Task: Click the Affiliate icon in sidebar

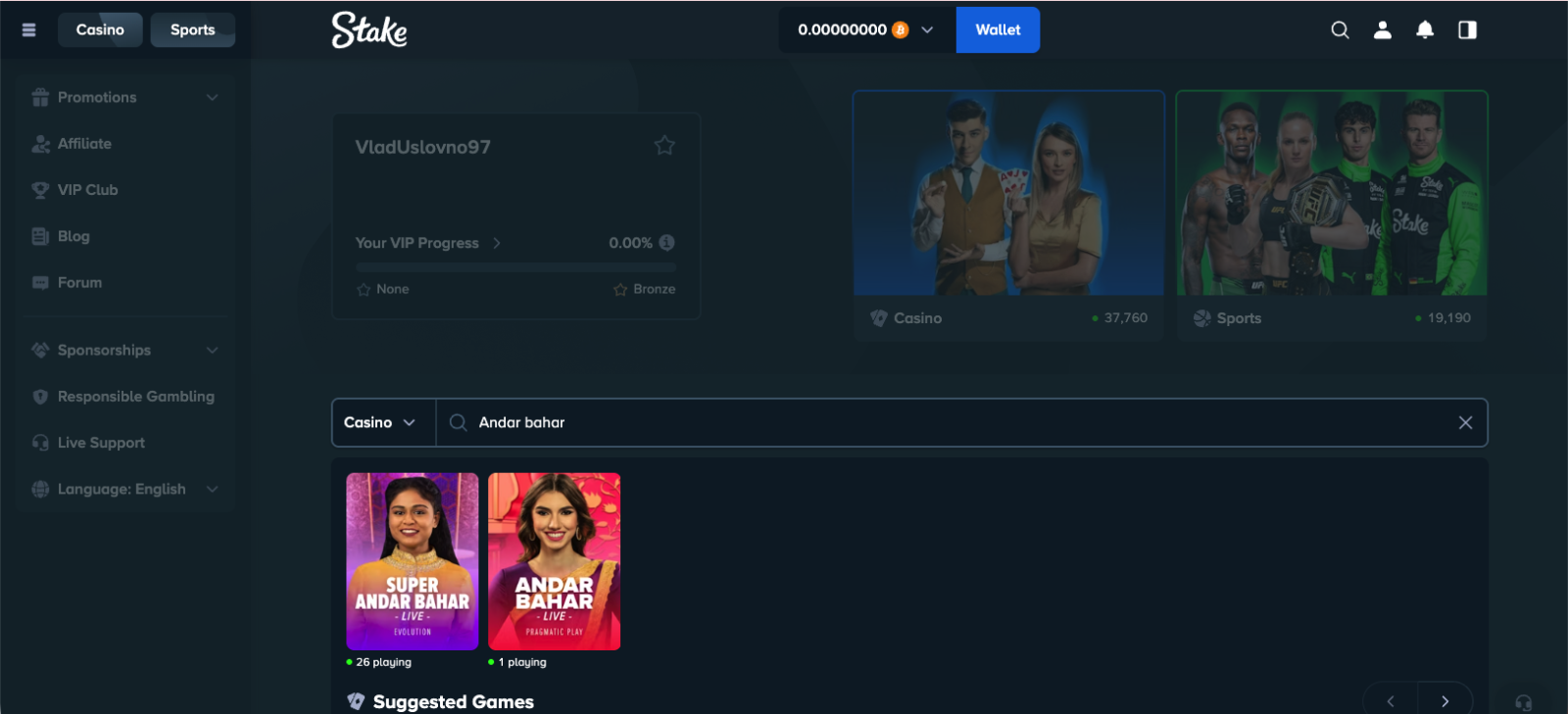Action: [40, 144]
